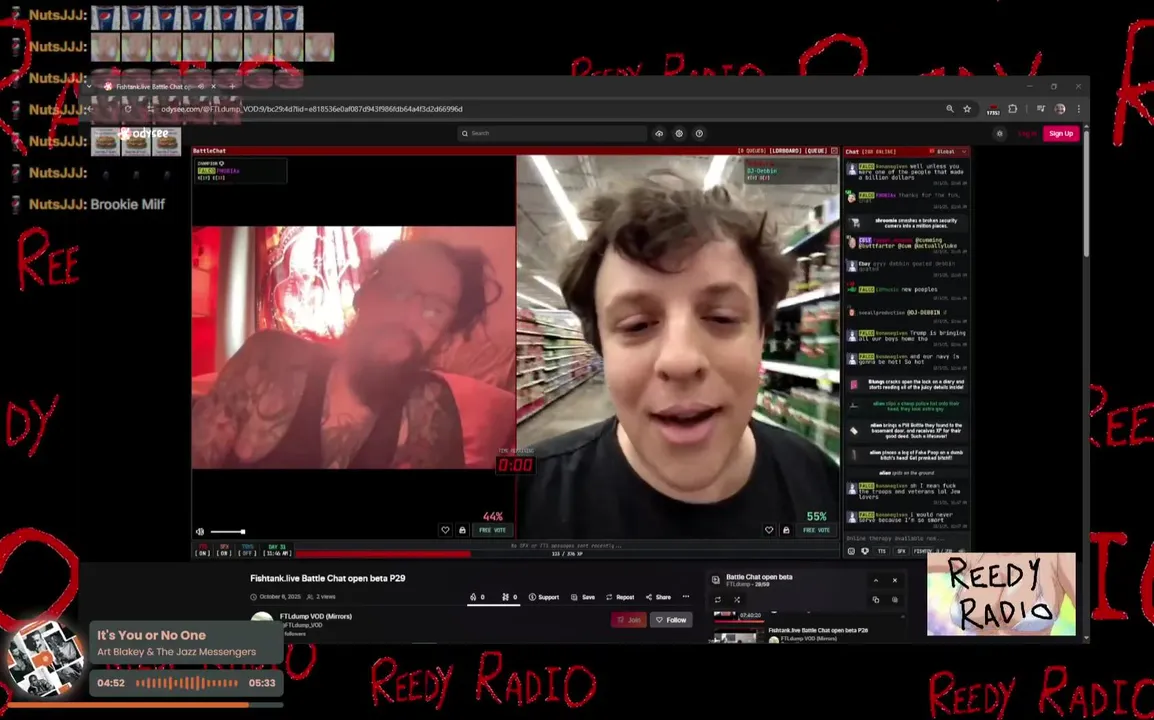
Task: Click the Log In link
Action: 1027,133
